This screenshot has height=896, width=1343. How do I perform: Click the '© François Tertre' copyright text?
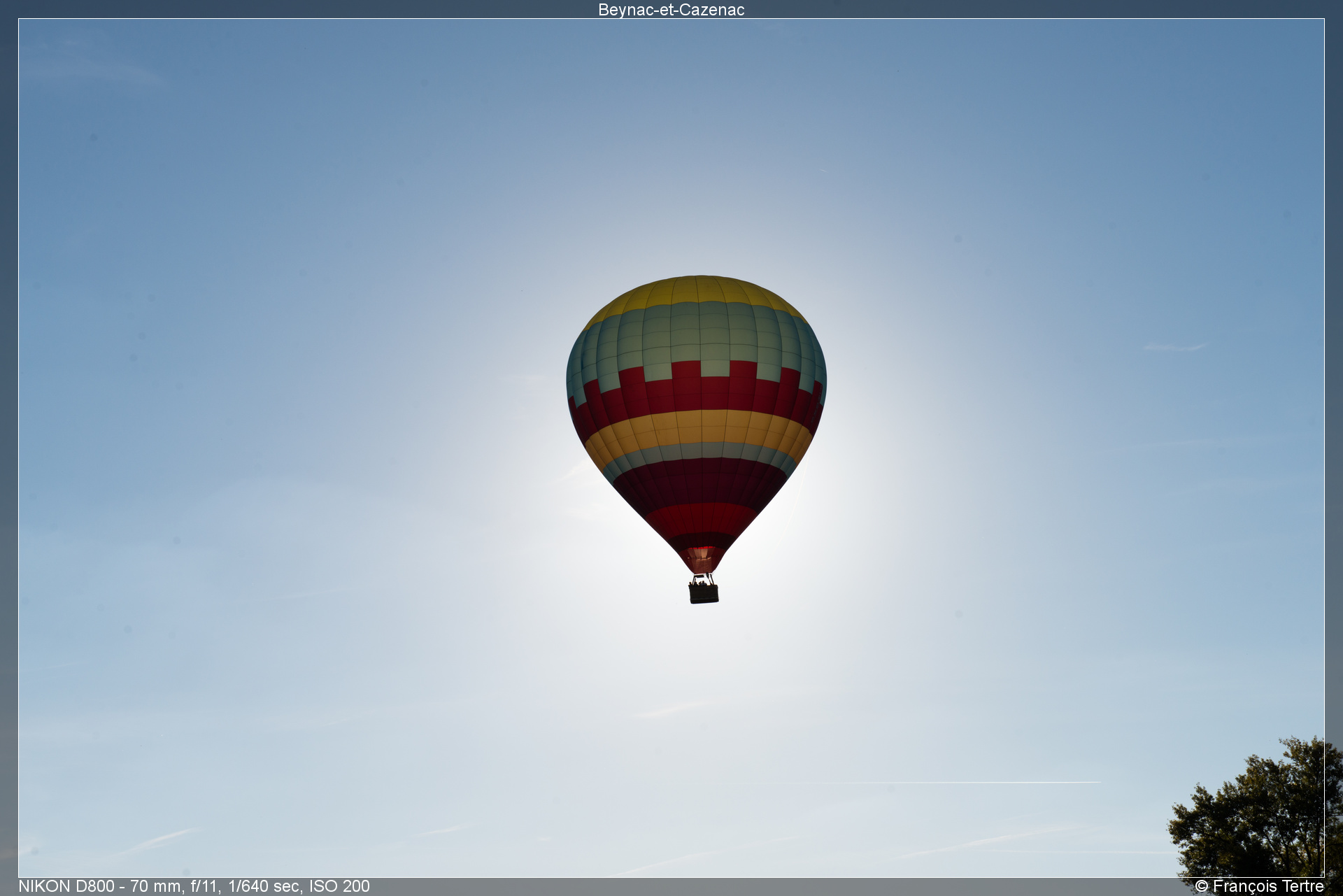pos(1259,886)
